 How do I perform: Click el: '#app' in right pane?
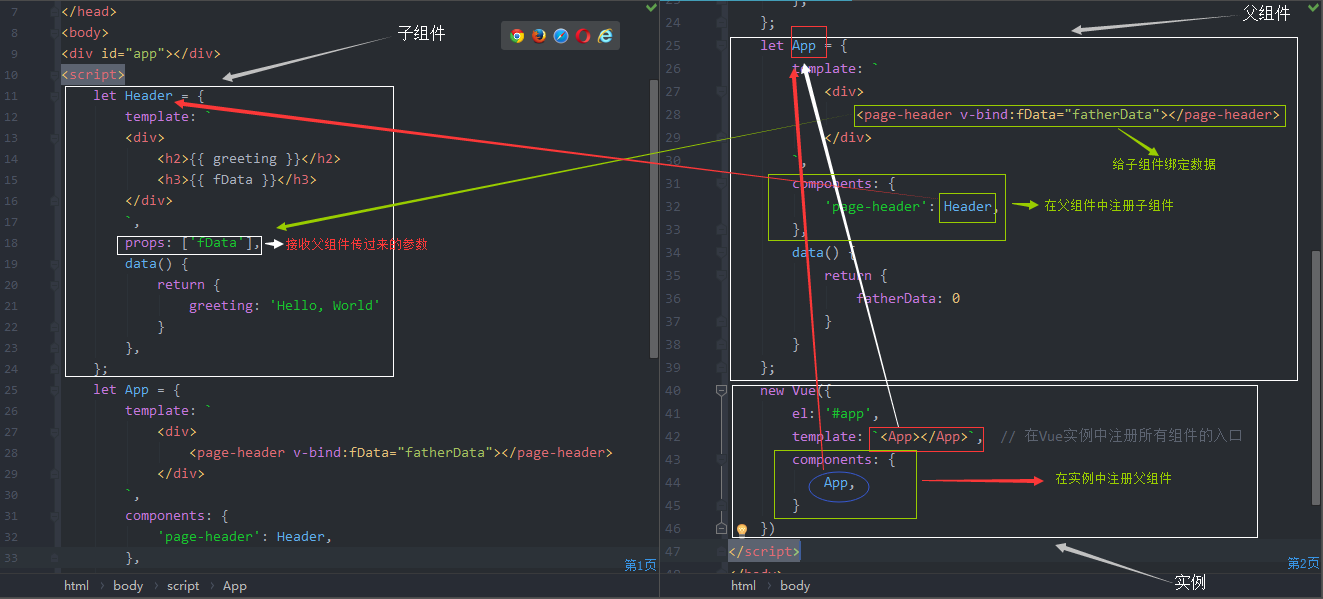[x=835, y=414]
